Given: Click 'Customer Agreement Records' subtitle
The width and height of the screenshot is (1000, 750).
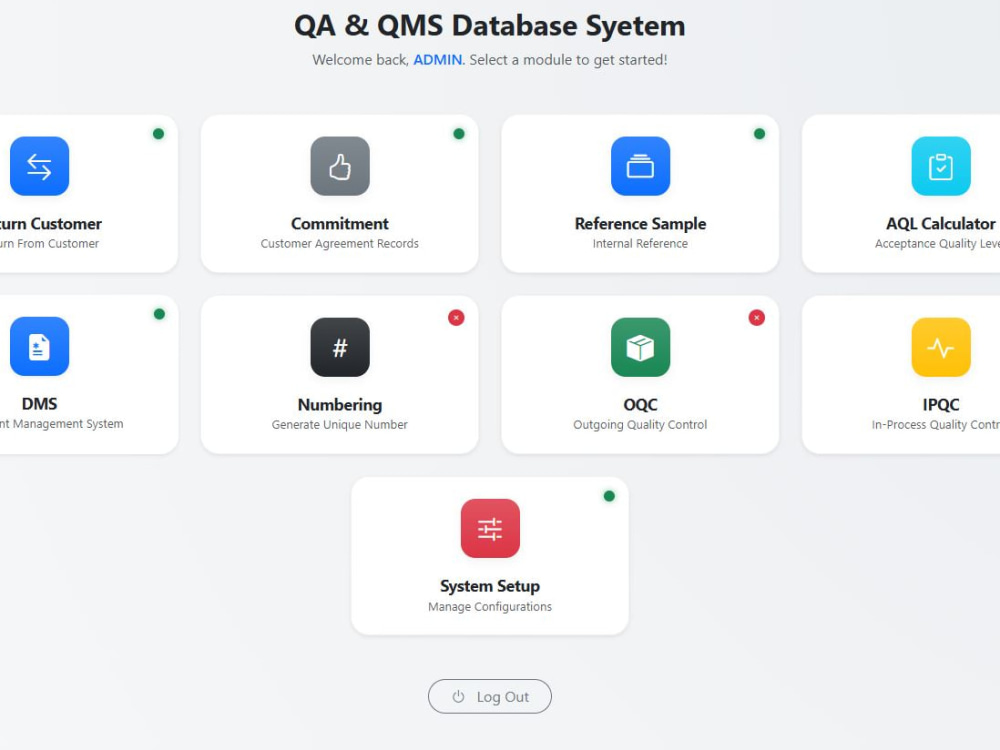Looking at the screenshot, I should pos(339,244).
